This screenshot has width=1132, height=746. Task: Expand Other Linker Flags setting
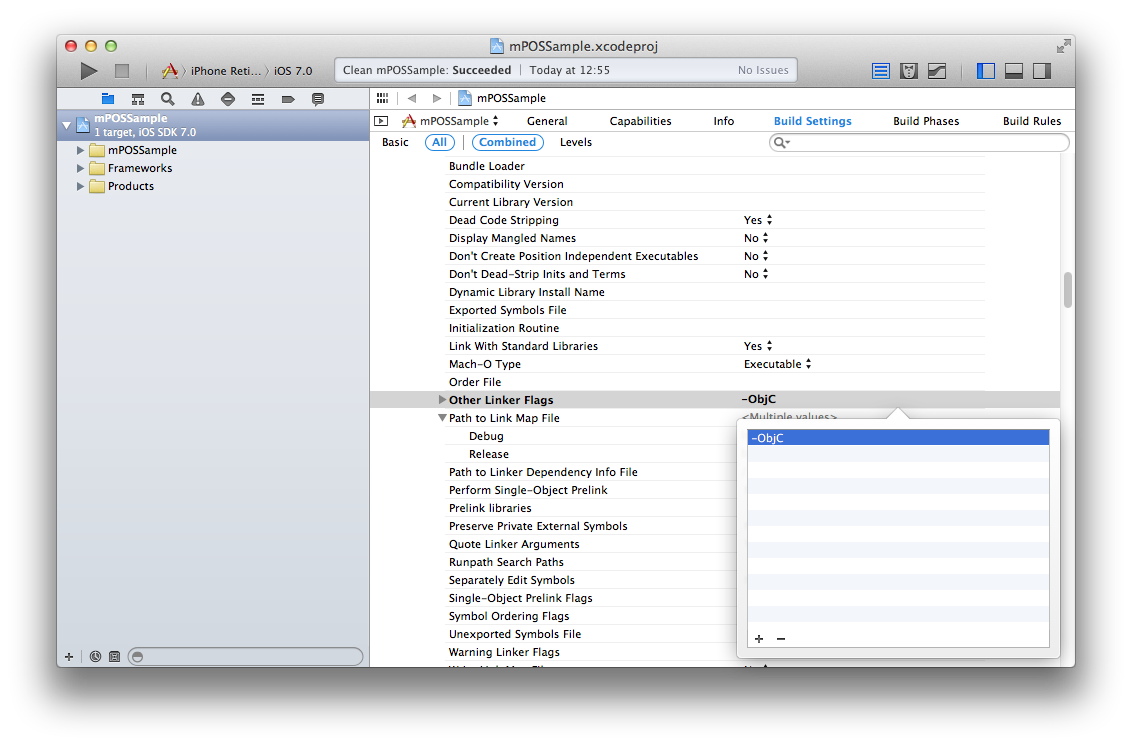[x=442, y=399]
